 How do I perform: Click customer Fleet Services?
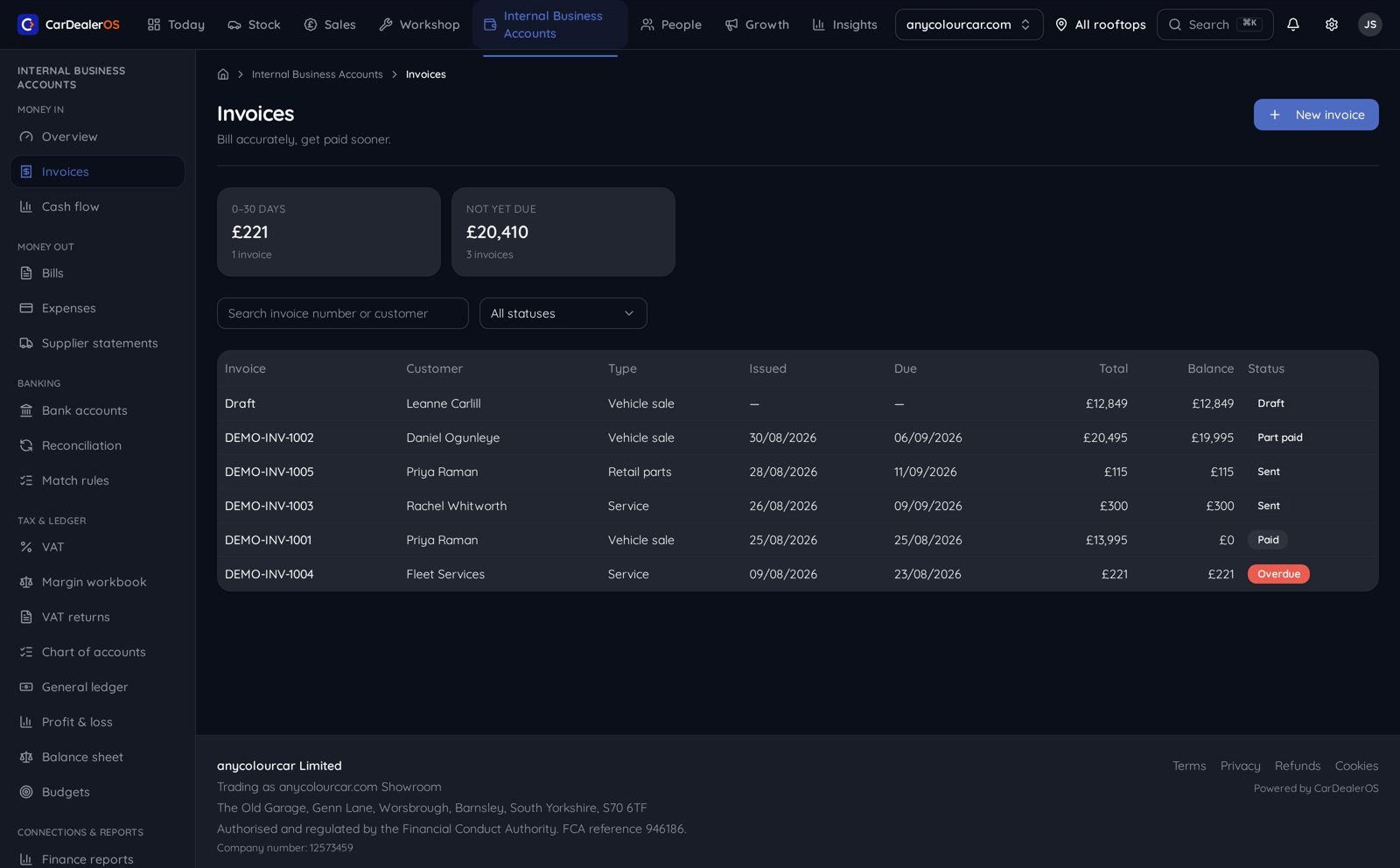coord(445,574)
